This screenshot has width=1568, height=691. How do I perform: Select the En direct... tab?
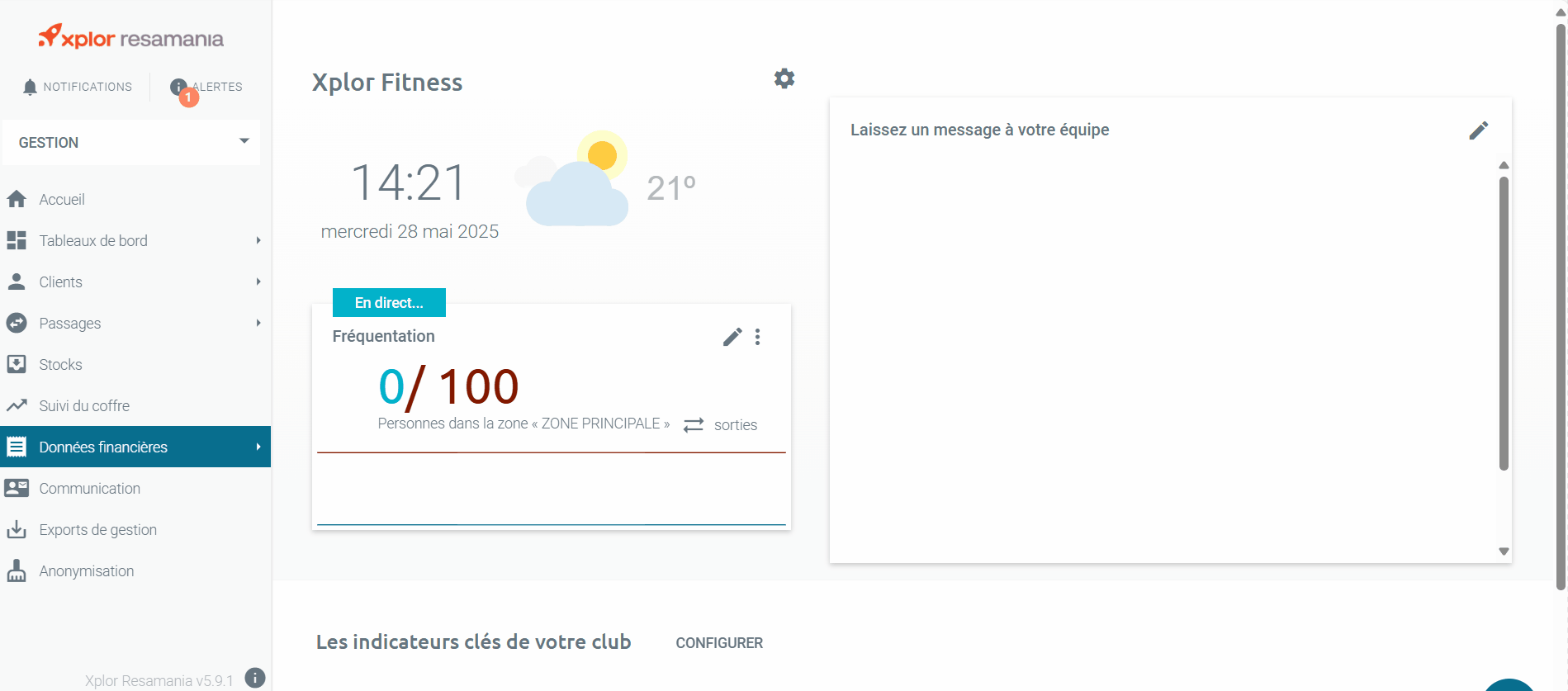click(x=389, y=302)
